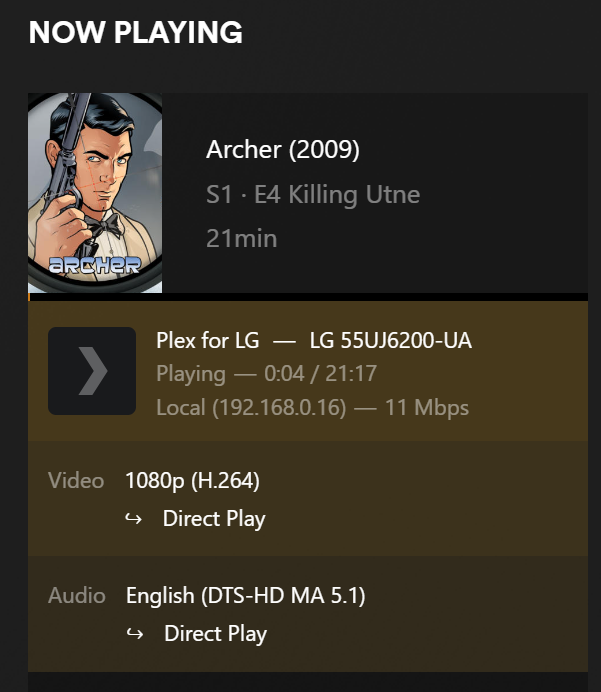Open the Archer (2009) show title
The height and width of the screenshot is (692, 601).
point(283,150)
